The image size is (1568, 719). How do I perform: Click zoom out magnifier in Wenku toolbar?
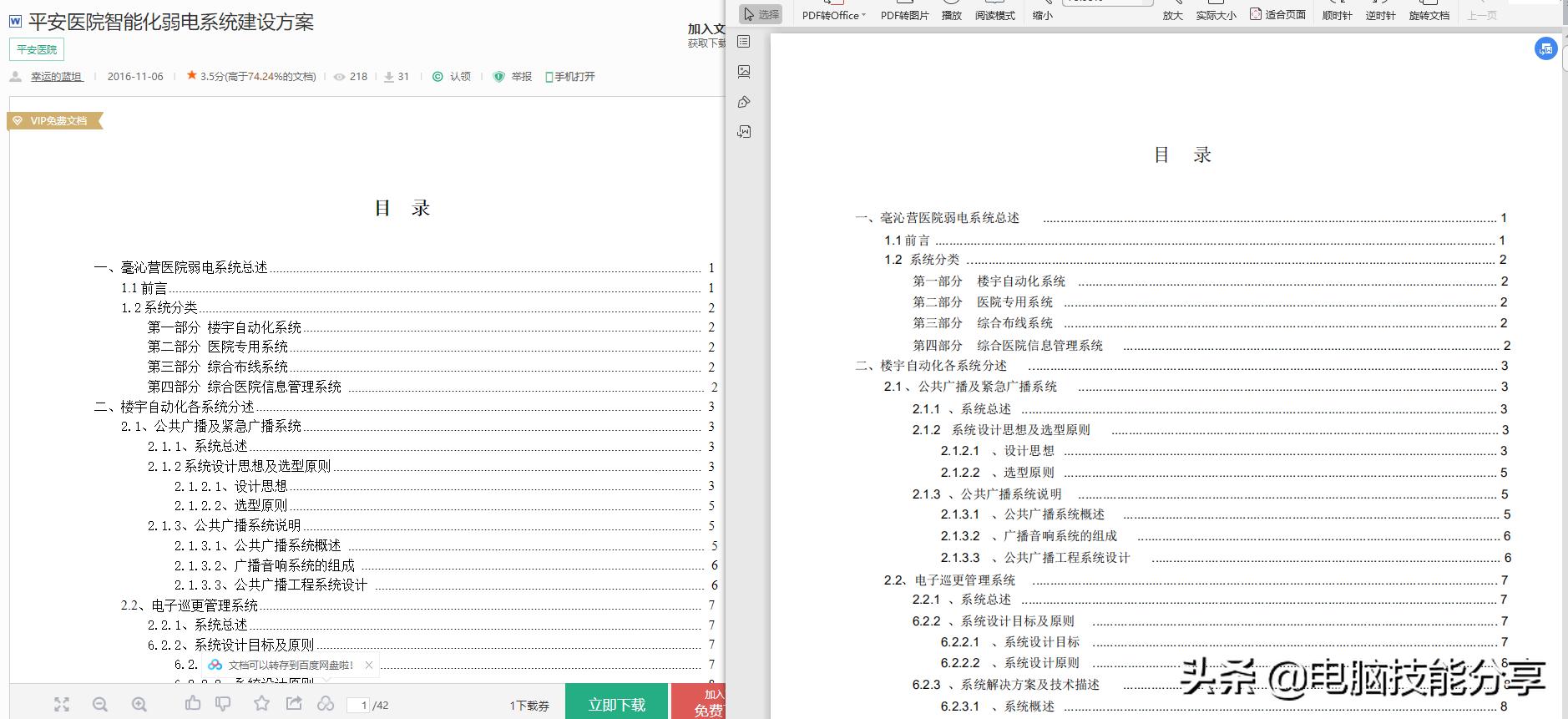tap(100, 705)
